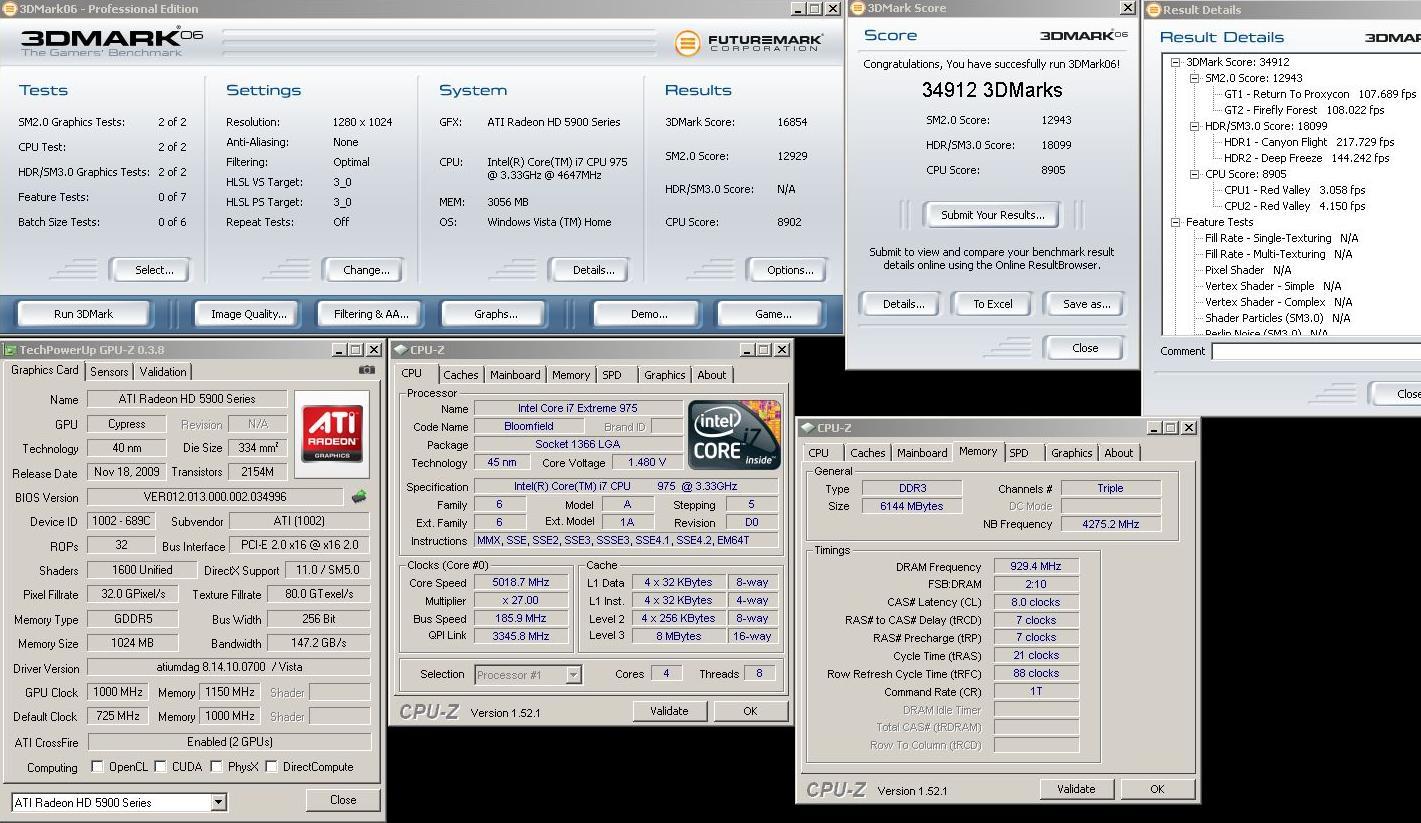This screenshot has height=823, width=1421.
Task: Select HDR1 - Canyon Flight result row
Action: coord(1309,142)
